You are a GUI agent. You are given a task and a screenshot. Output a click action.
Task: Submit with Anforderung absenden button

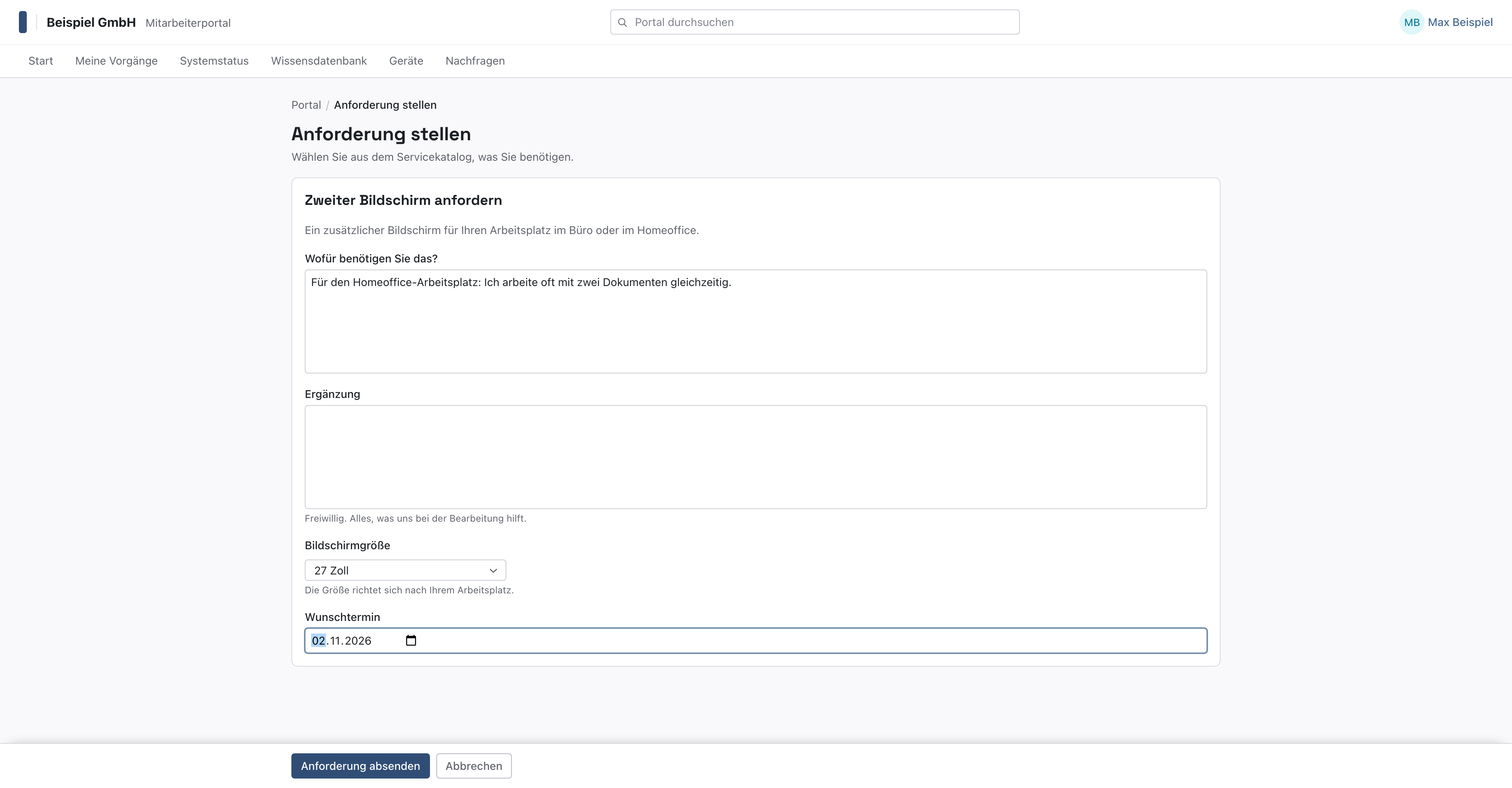[360, 766]
